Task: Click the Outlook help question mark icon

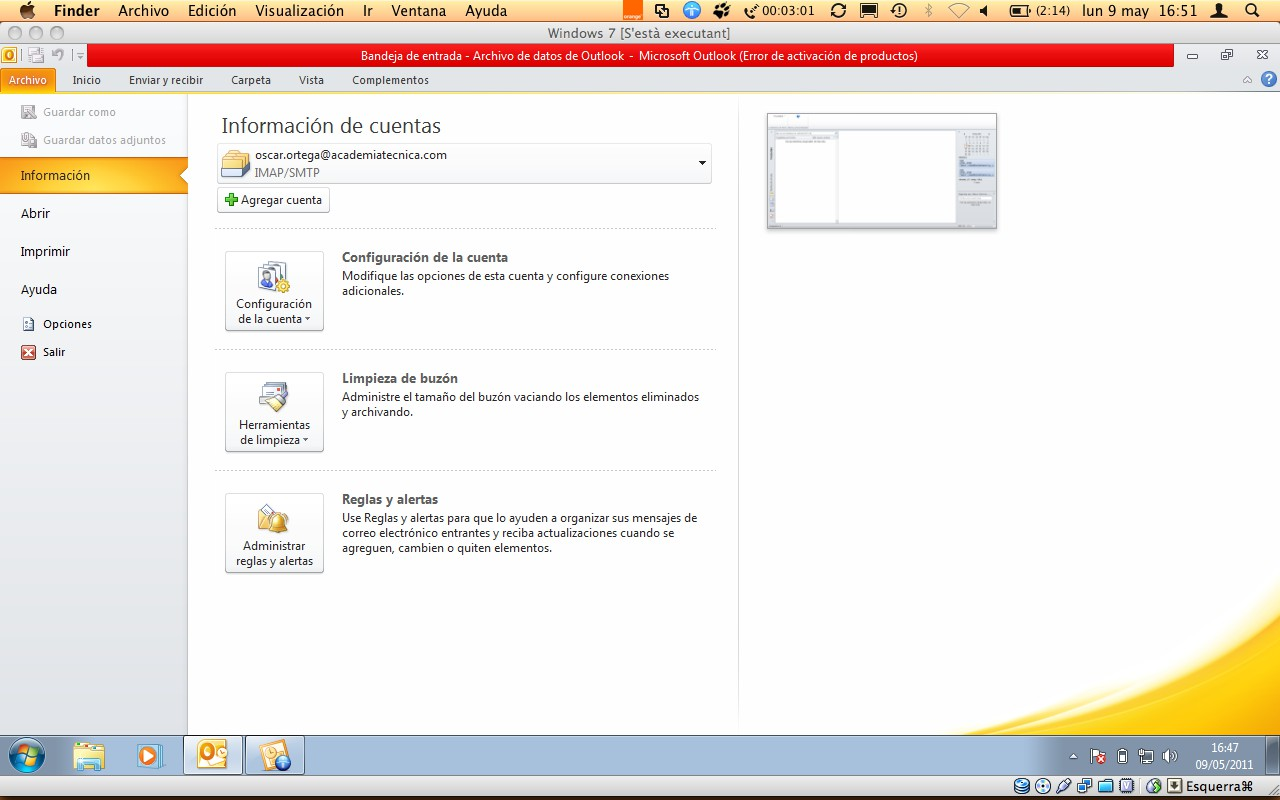Action: (x=1268, y=80)
